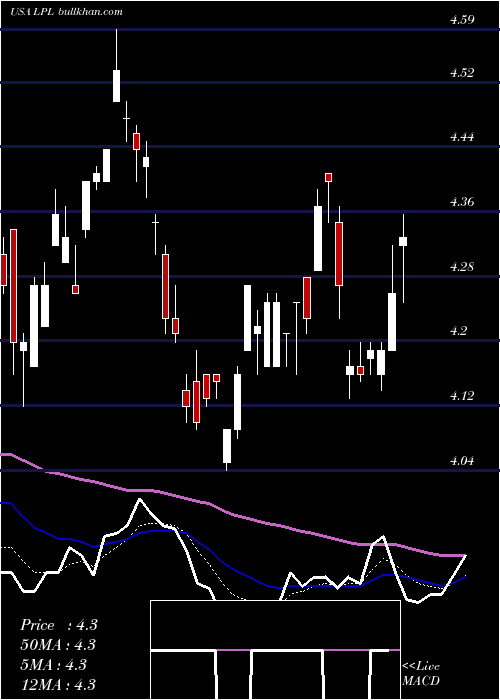Click the 4.04 price axis label
Viewport: 500px width, 700px height.
pyautogui.click(x=462, y=461)
